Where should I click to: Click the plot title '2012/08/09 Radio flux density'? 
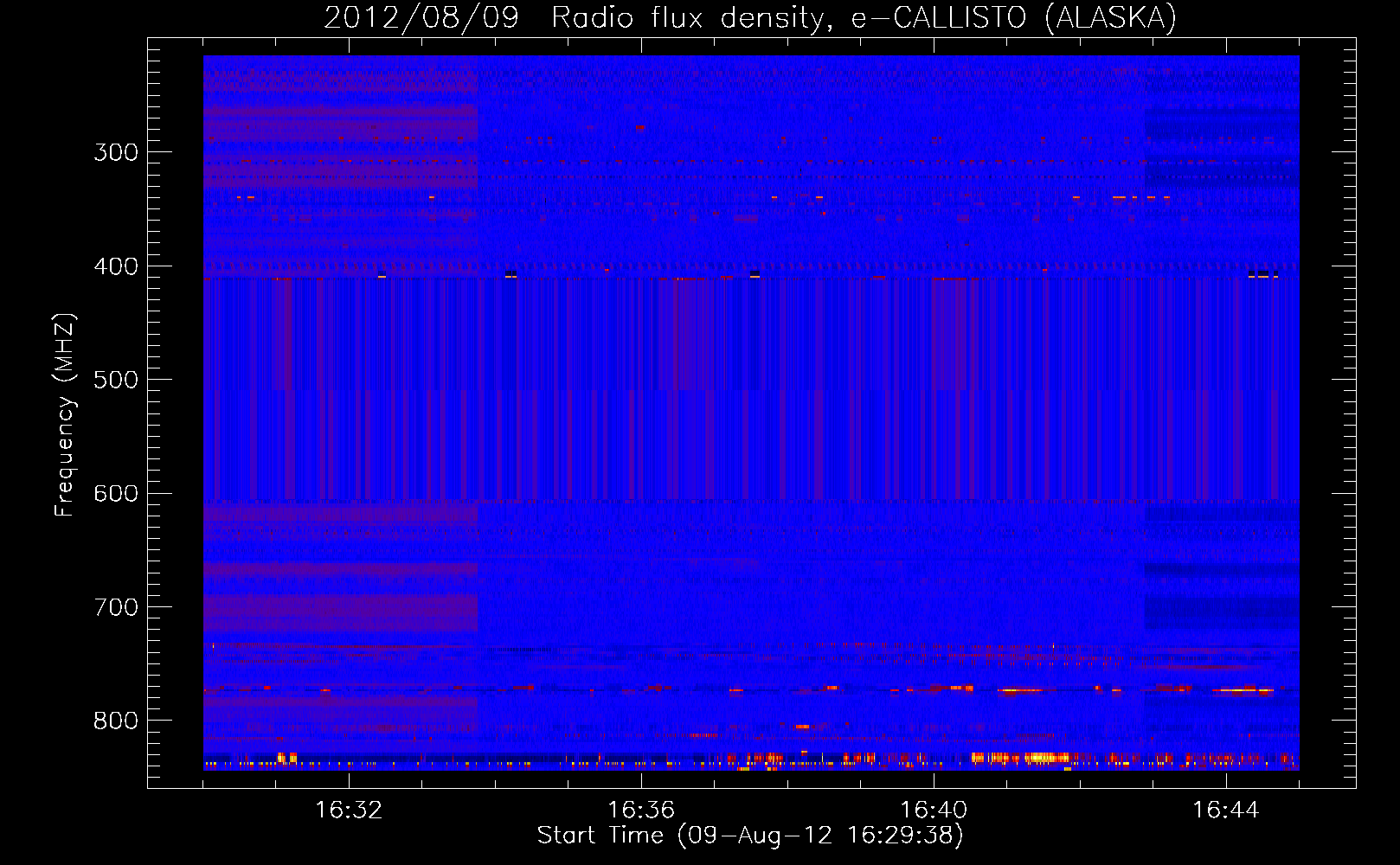[750, 17]
